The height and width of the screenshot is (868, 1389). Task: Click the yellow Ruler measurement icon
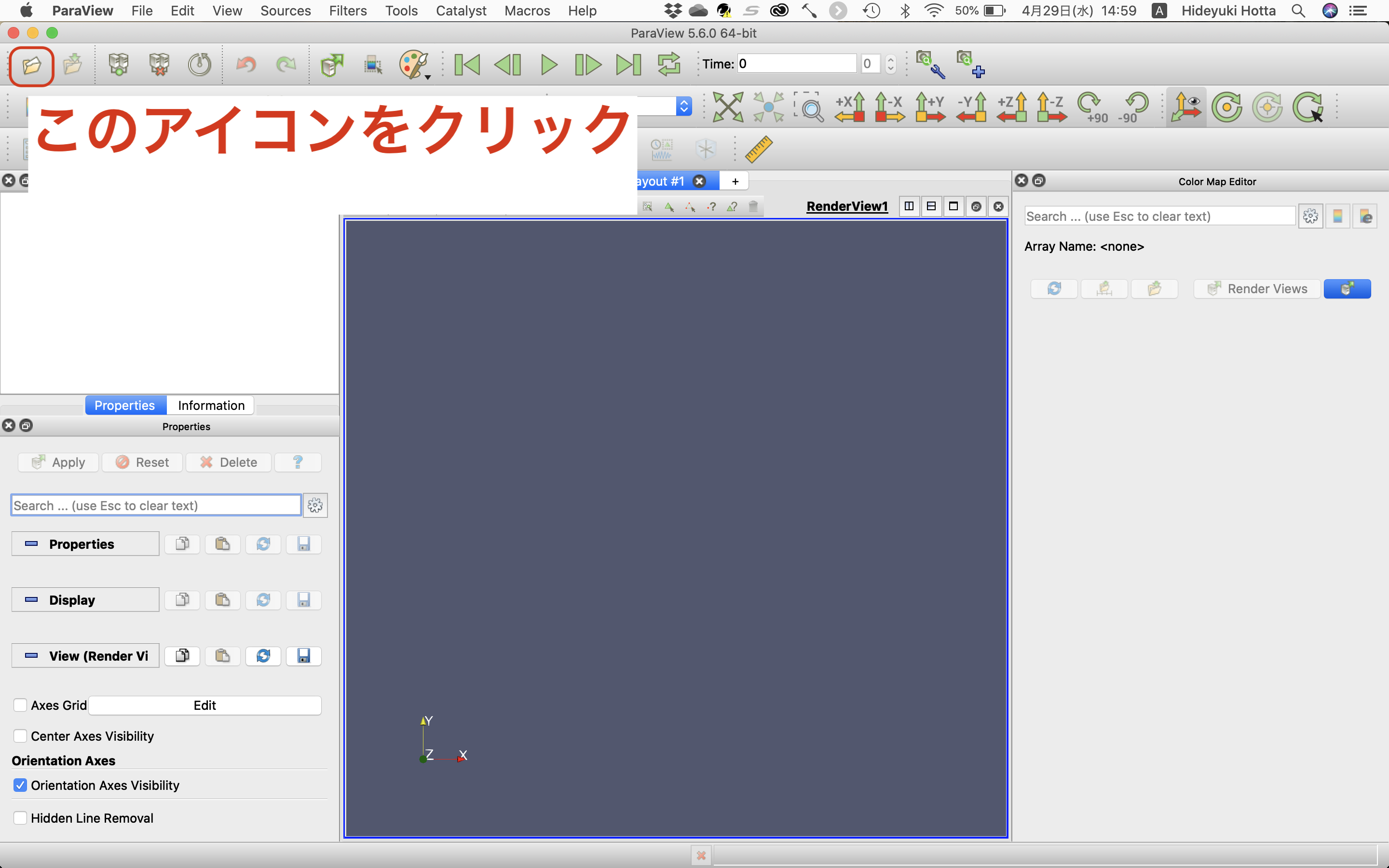[x=759, y=149]
